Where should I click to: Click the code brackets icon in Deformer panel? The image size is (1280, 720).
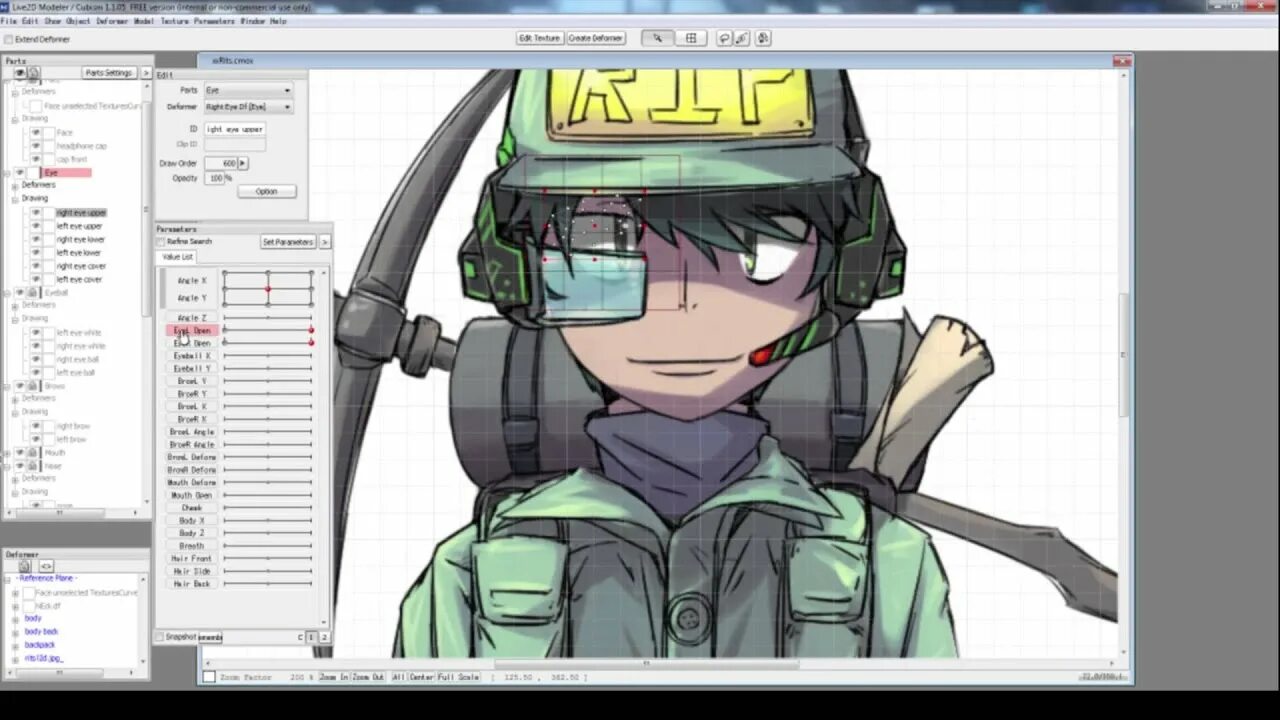point(46,566)
